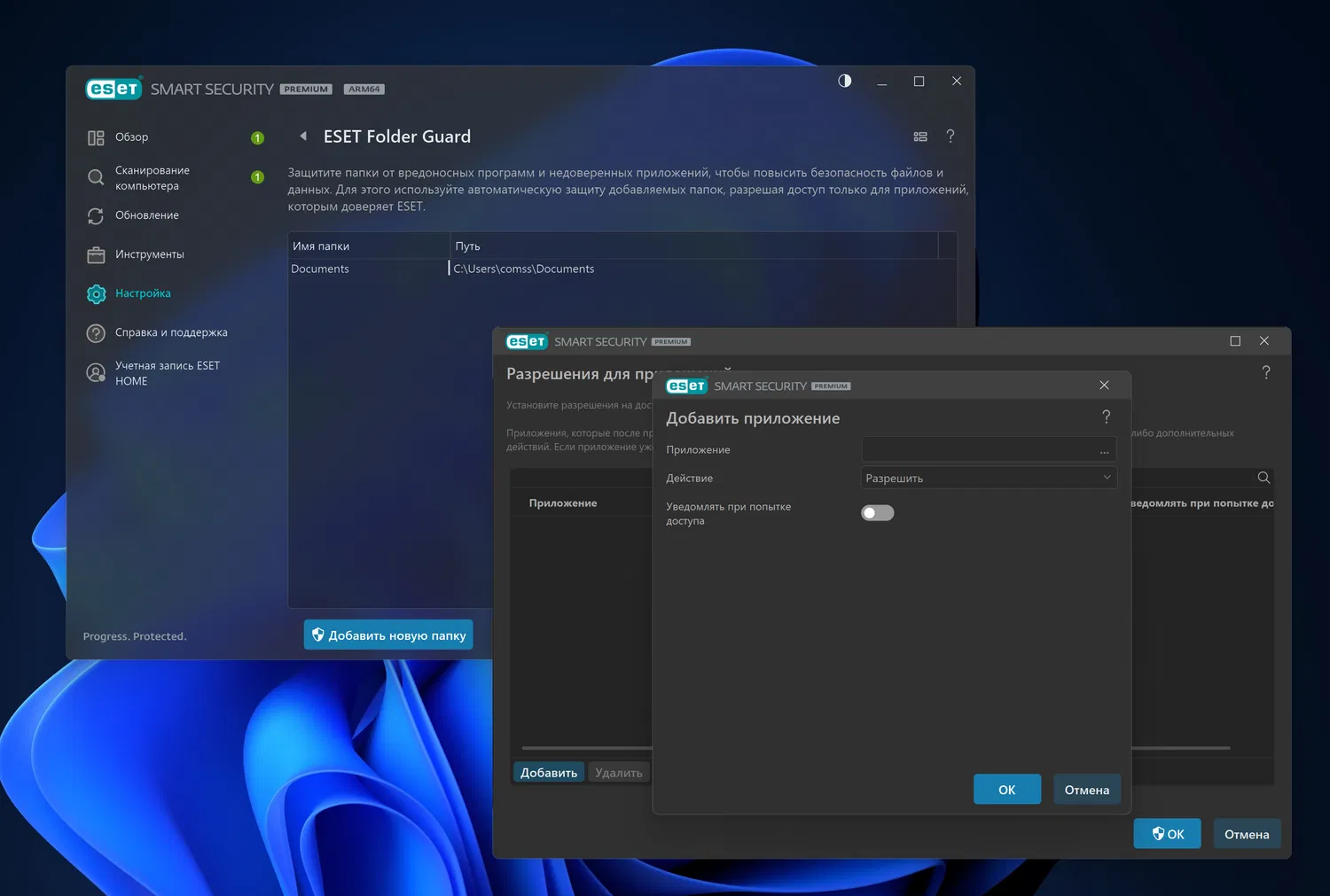Screen dimensions: 1330x896
Task: Go back from ESET Folder Guard
Action: [303, 136]
